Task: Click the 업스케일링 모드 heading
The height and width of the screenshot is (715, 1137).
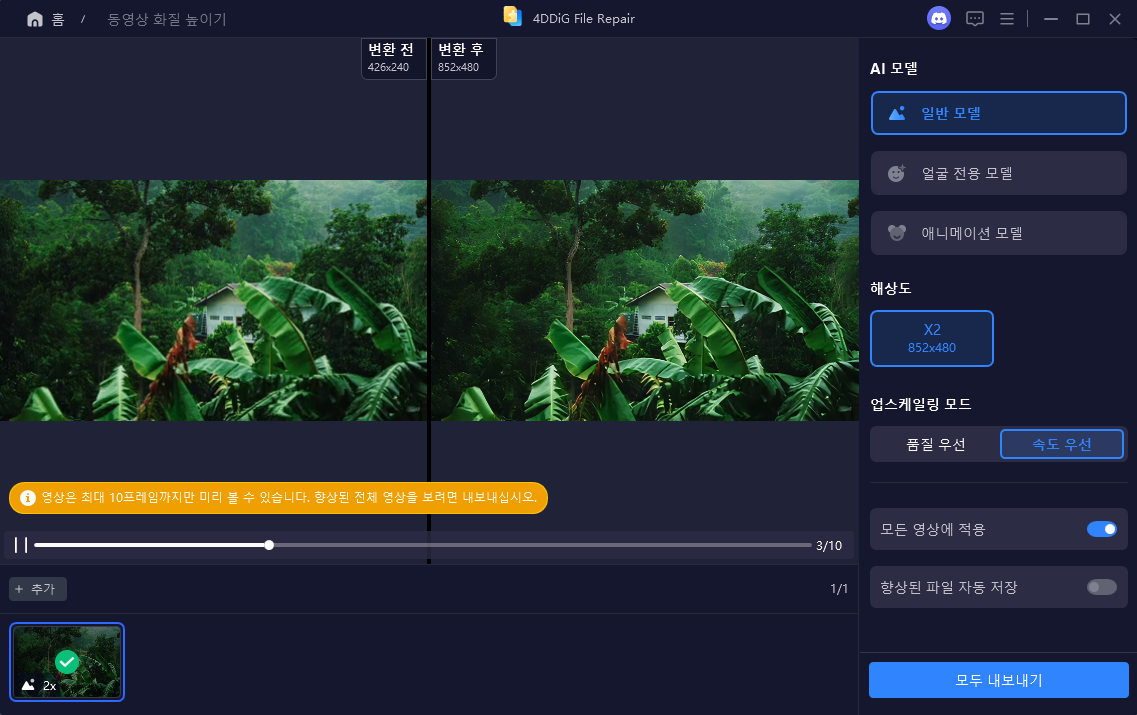Action: pyautogui.click(x=921, y=404)
